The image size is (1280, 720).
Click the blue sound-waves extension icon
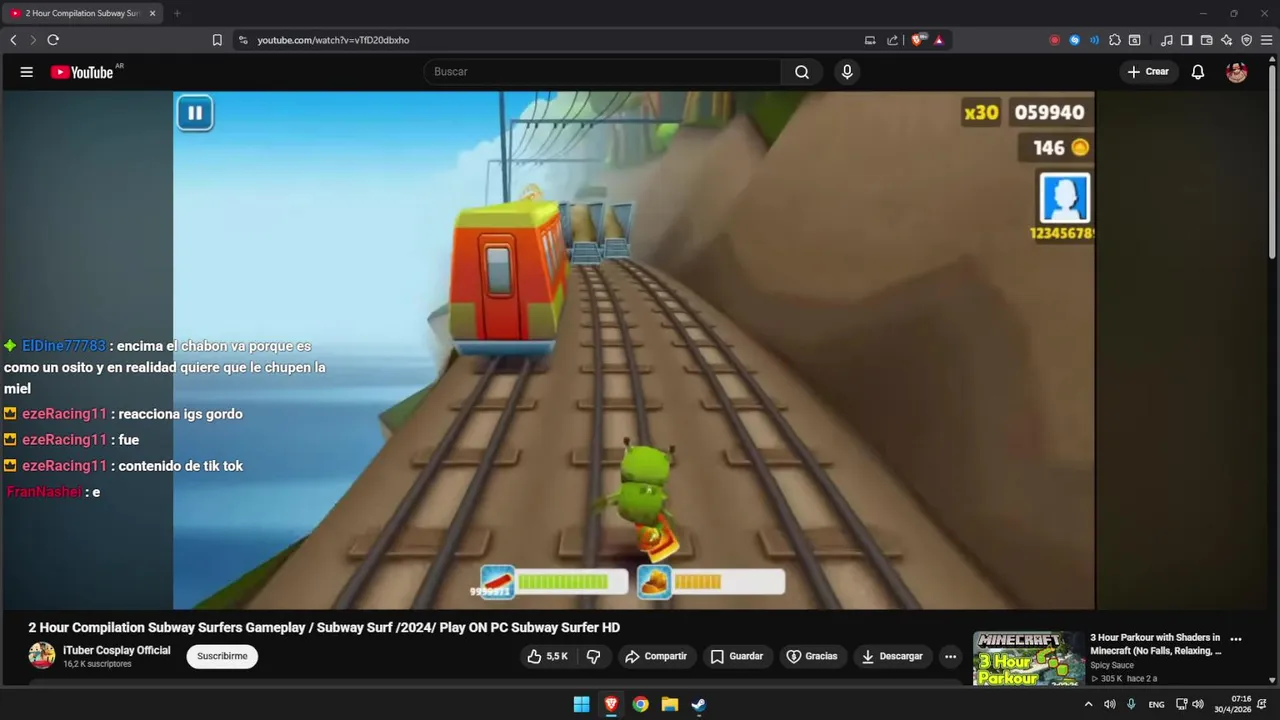[1094, 40]
